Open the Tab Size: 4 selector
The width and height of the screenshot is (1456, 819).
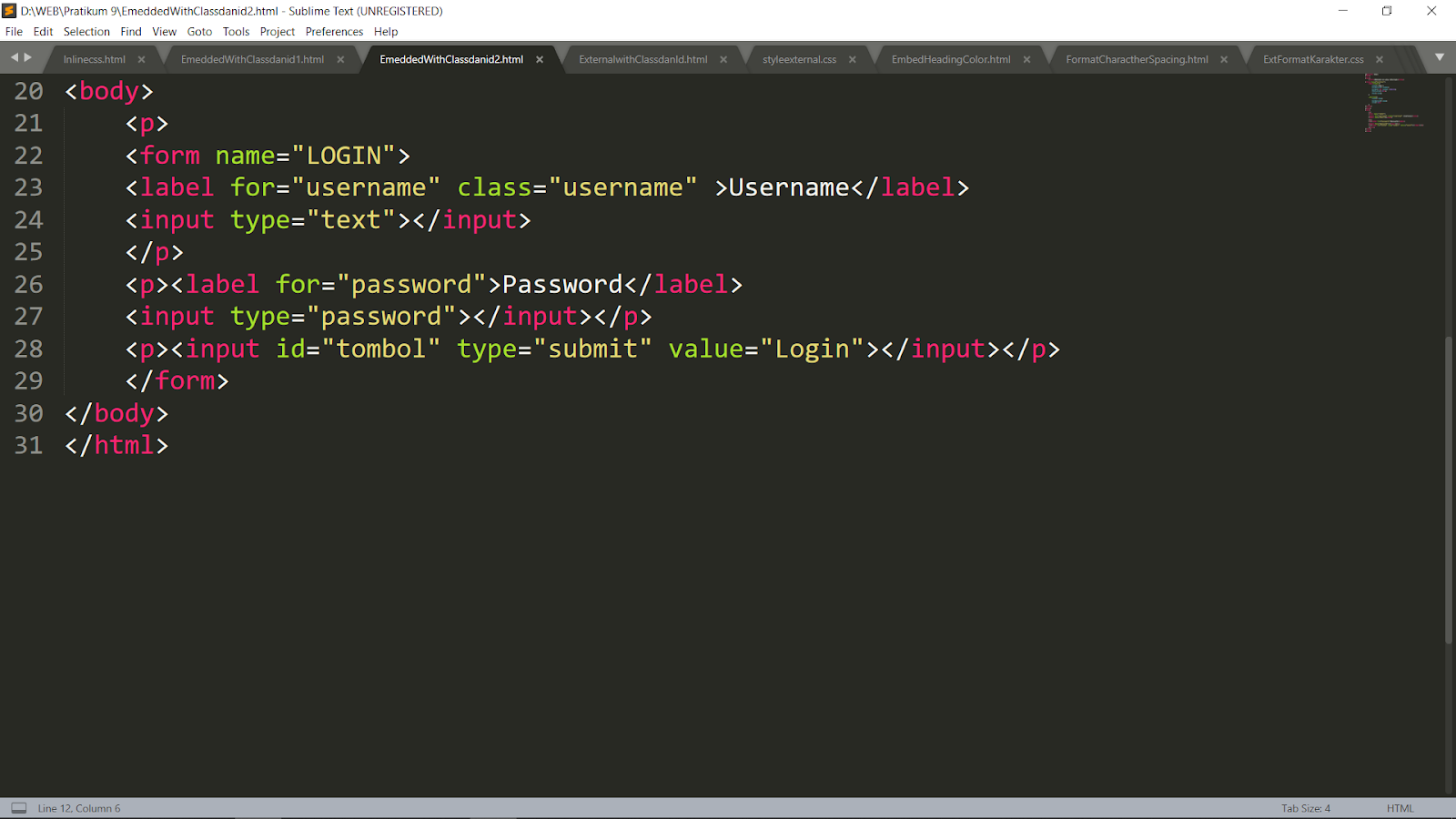tap(1304, 807)
